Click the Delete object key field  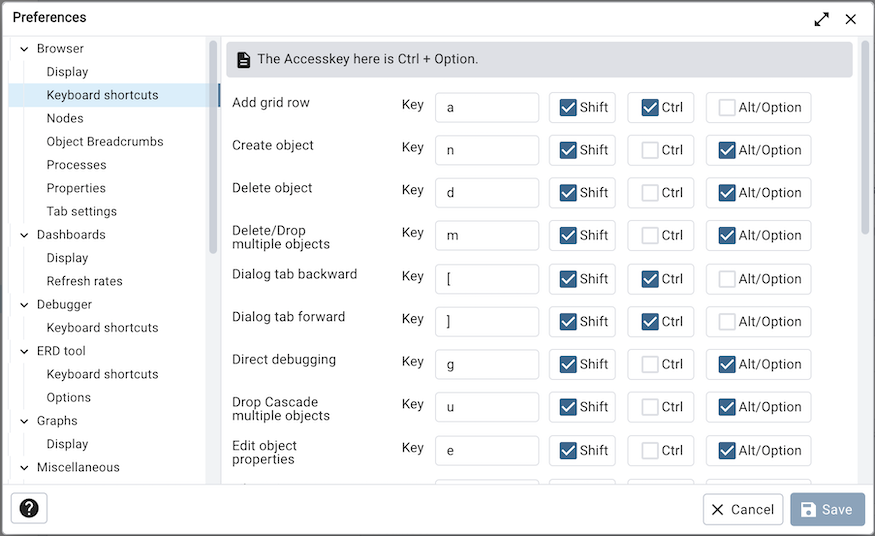click(487, 193)
